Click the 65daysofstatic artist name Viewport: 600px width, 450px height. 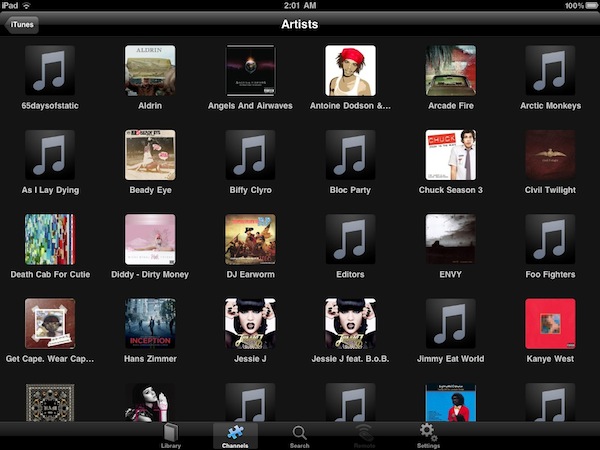(50, 106)
